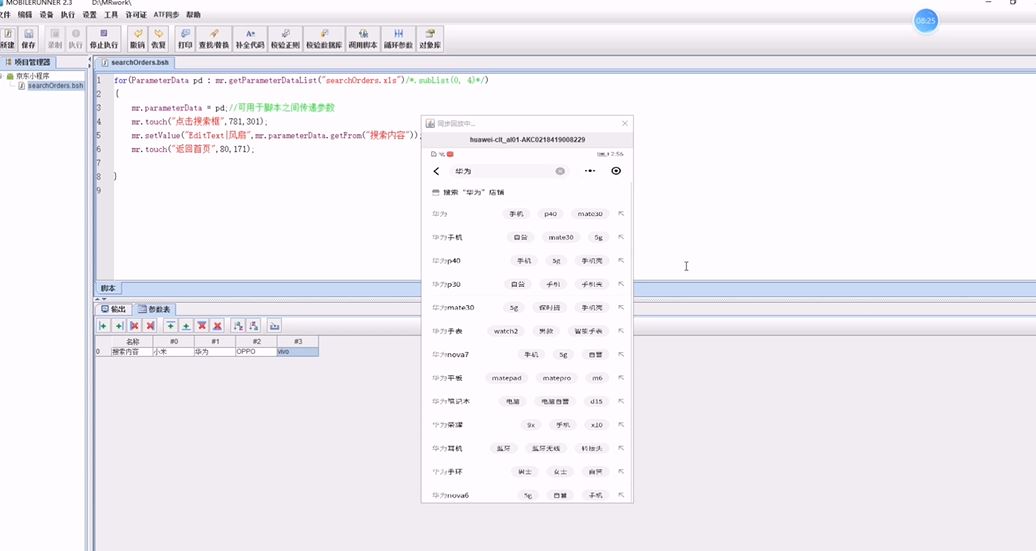Clear the 华为 search text with X icon

(x=560, y=171)
